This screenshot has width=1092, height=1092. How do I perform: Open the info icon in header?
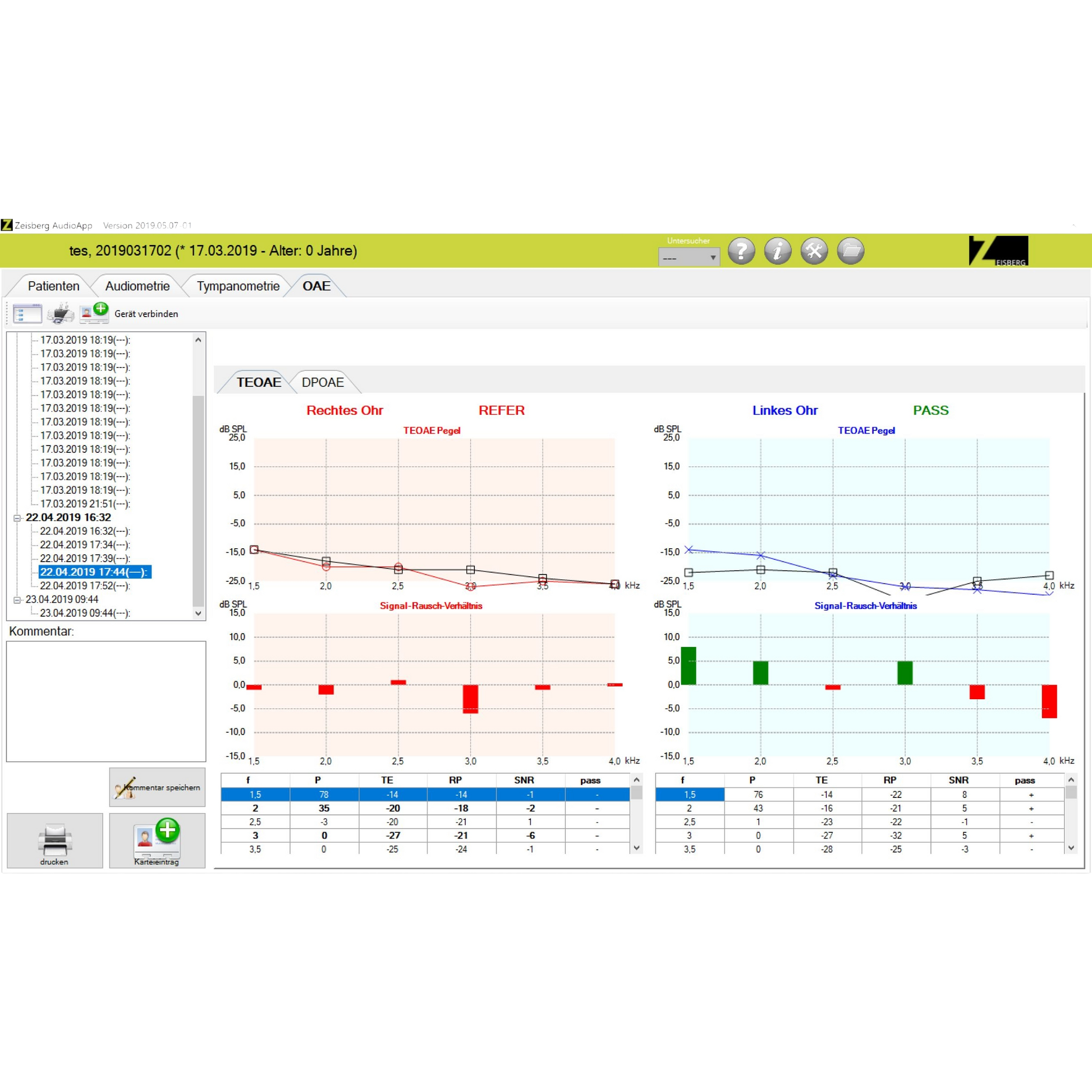coord(778,251)
